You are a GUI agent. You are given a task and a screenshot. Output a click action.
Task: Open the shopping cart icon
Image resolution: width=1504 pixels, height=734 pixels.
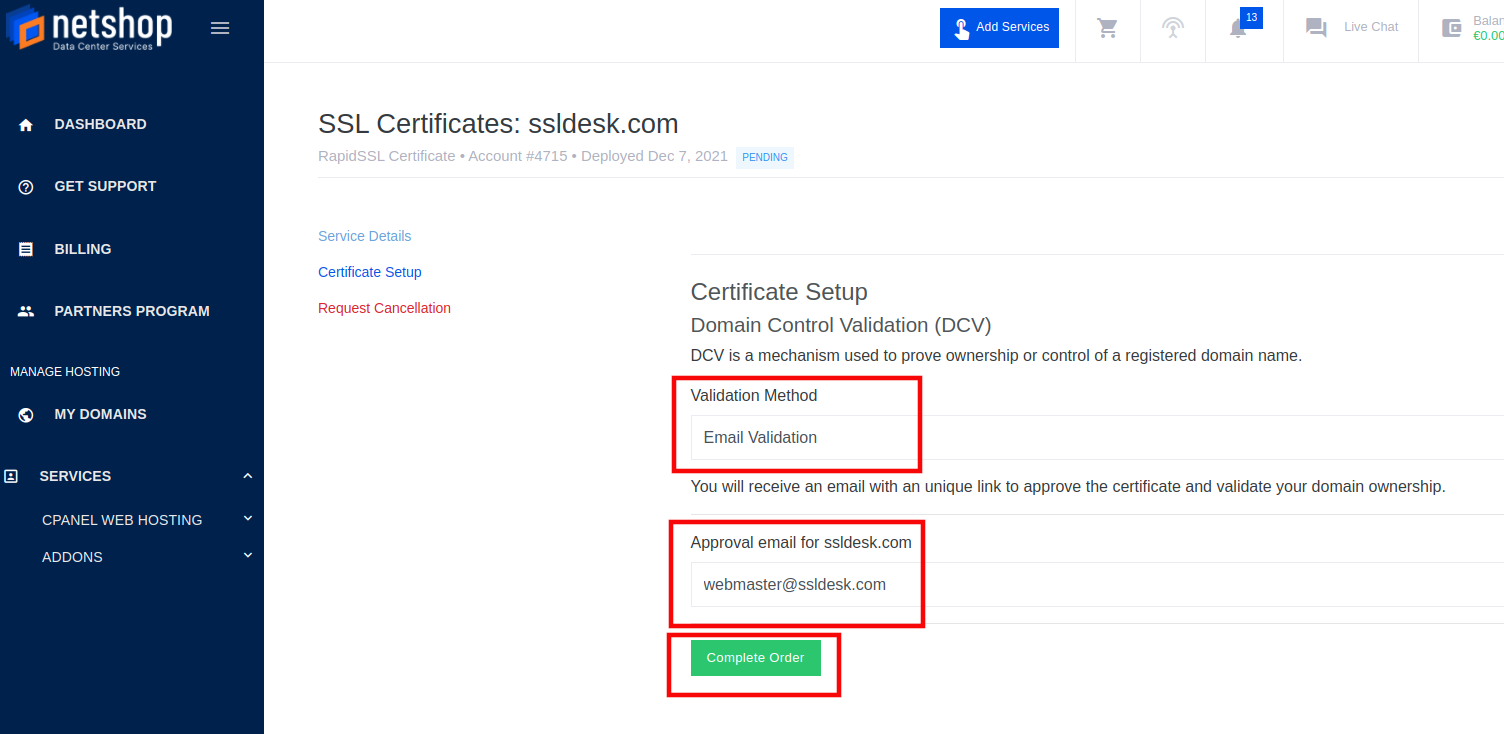tap(1108, 28)
